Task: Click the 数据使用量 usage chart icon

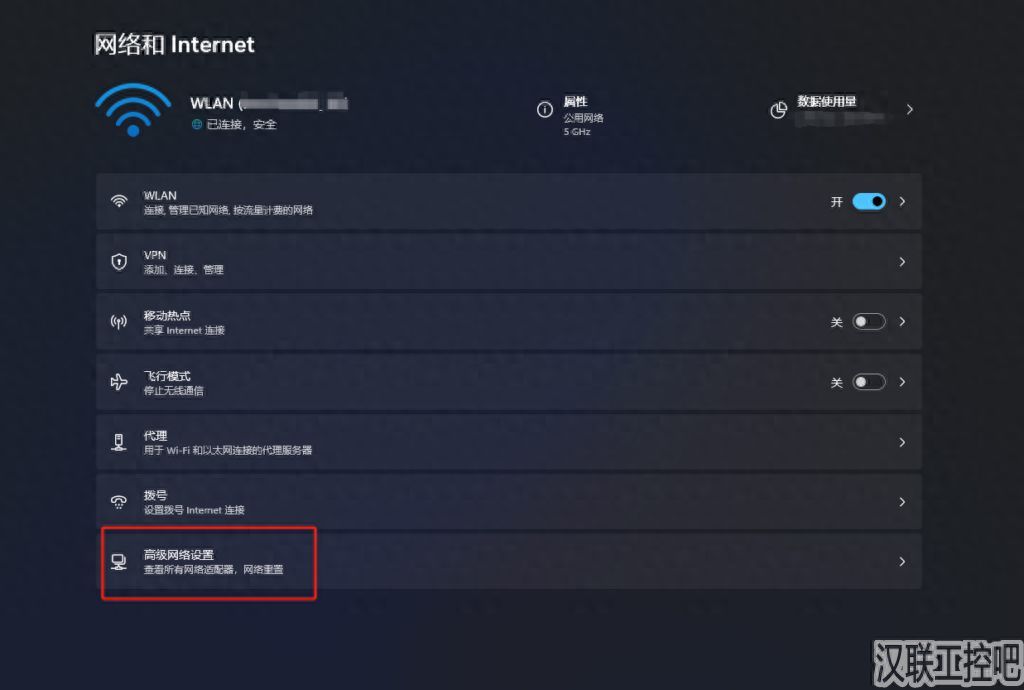Action: point(779,110)
